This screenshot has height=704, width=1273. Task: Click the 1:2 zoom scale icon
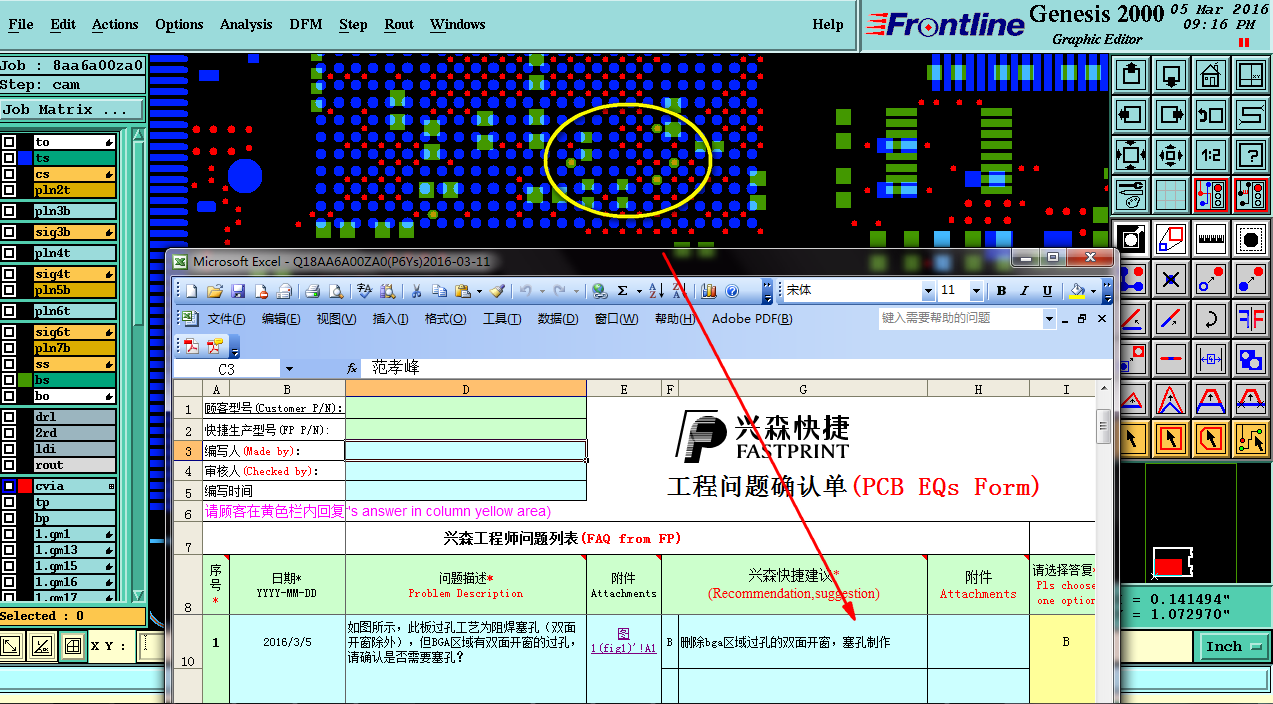pyautogui.click(x=1211, y=154)
